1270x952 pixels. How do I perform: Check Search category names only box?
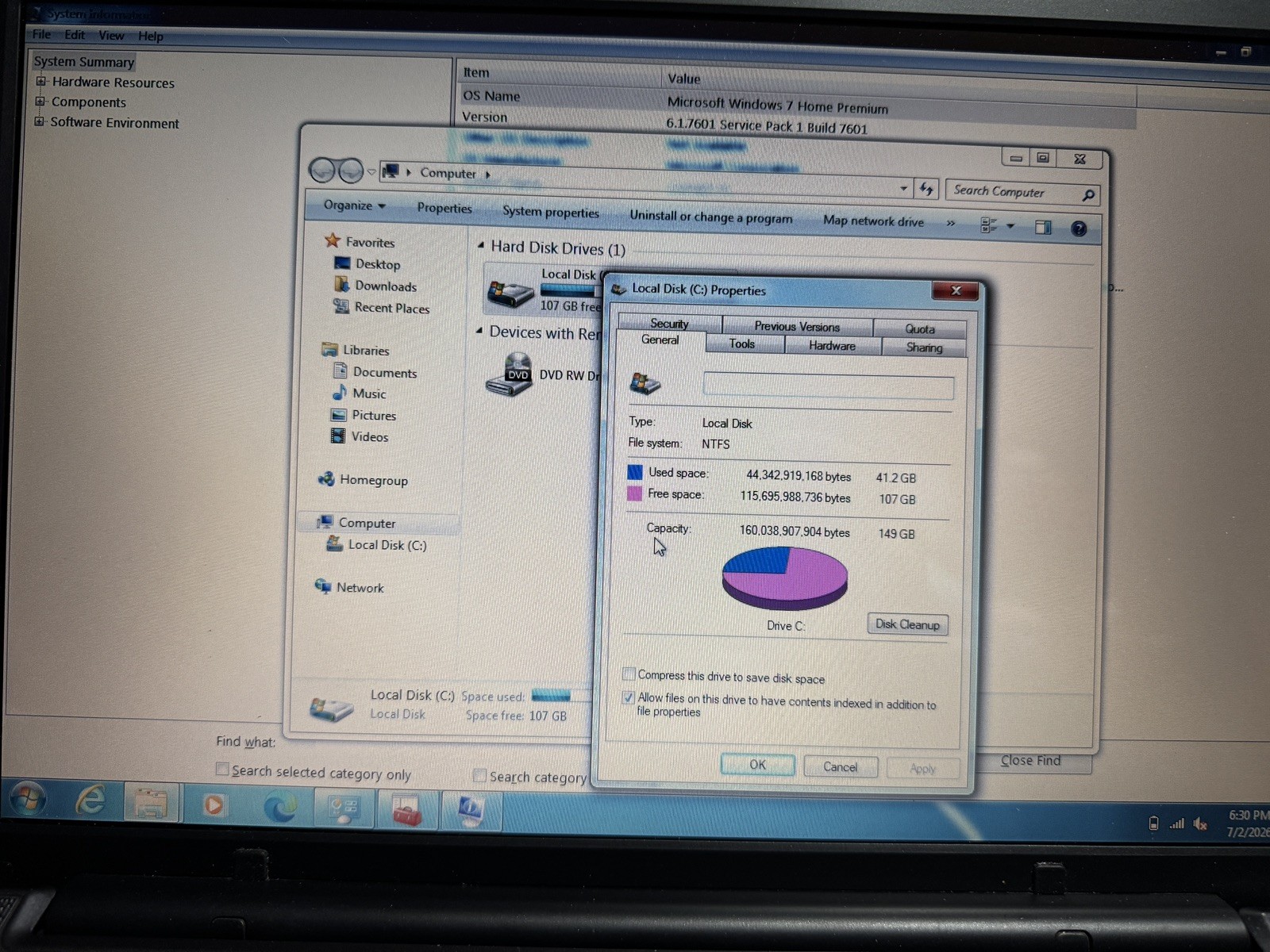(479, 775)
